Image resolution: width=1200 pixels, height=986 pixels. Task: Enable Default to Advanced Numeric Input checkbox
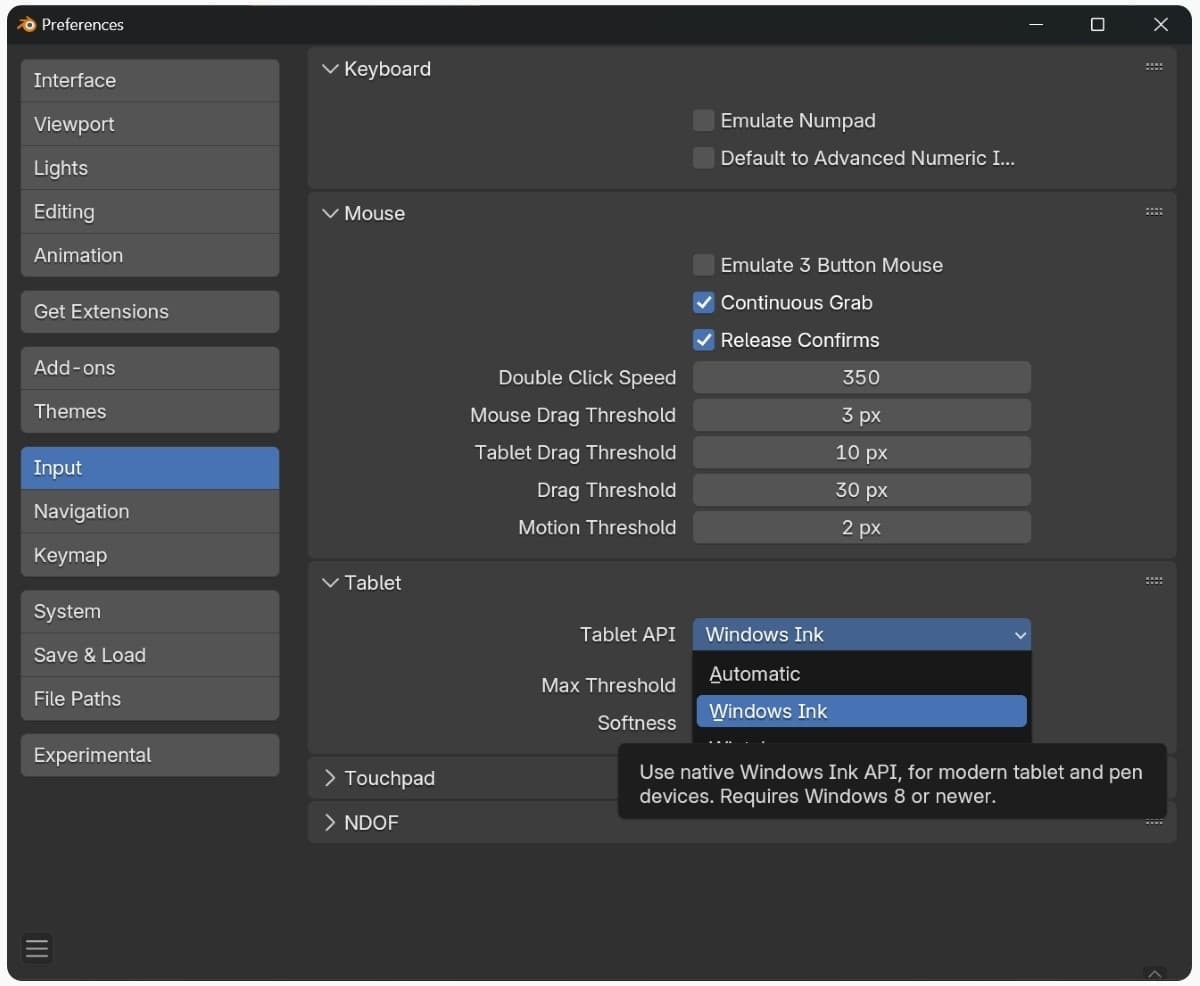coord(704,158)
